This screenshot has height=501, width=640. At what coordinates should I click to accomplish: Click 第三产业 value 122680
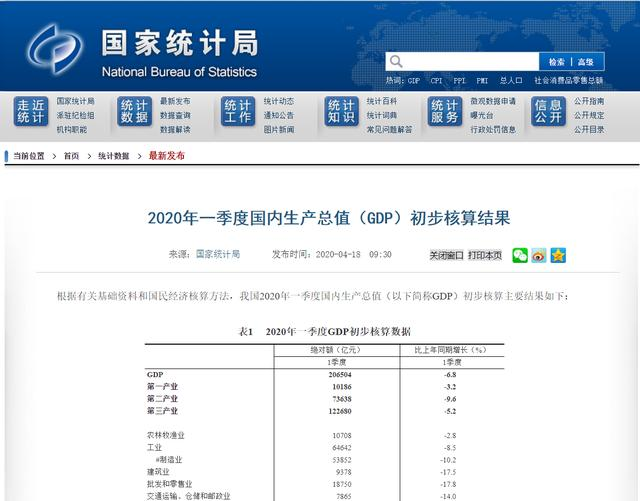click(340, 411)
